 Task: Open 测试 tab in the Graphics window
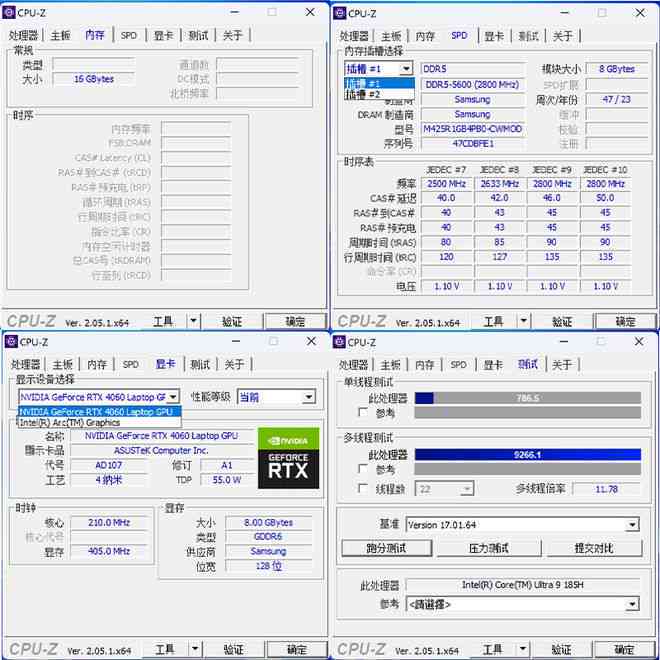200,365
